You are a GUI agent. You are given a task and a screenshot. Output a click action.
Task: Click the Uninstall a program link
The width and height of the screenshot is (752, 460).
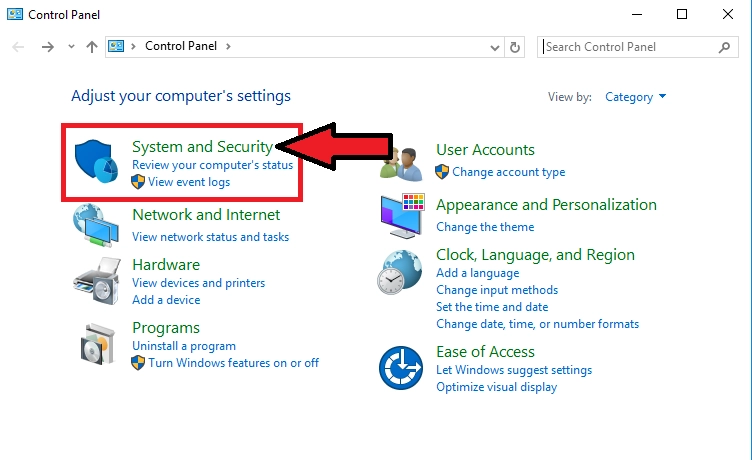click(x=183, y=346)
